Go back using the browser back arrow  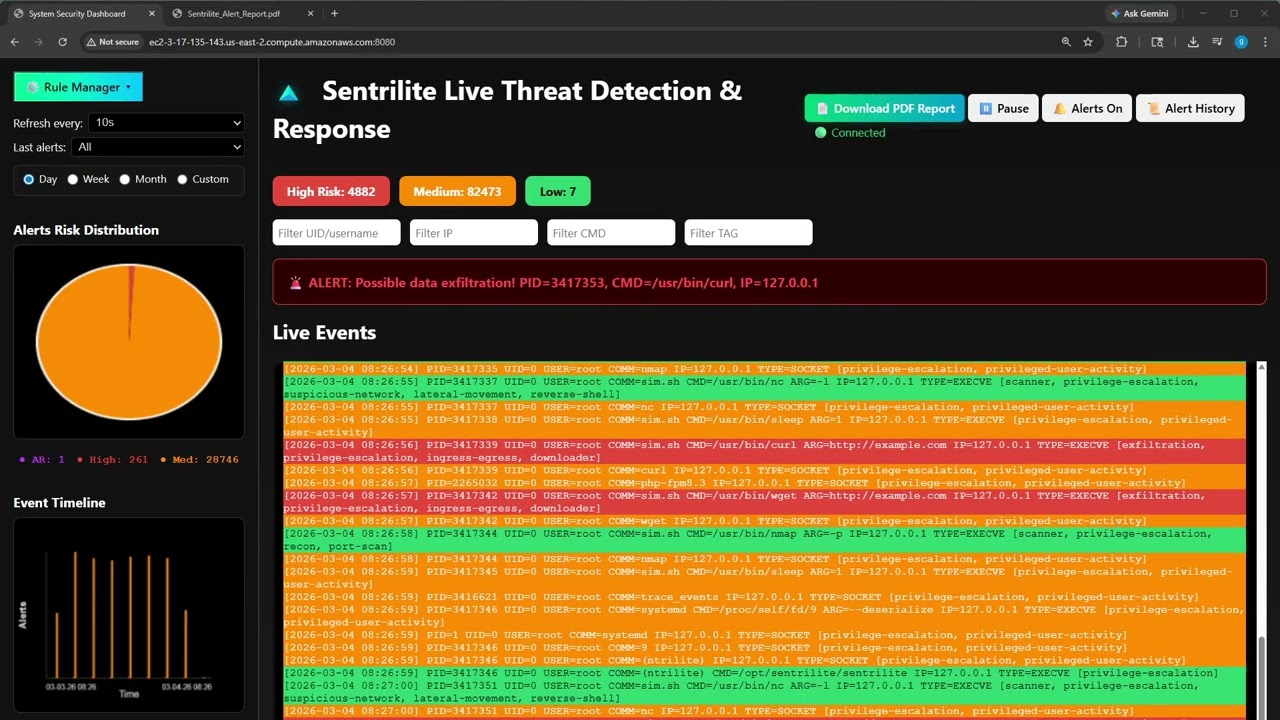click(15, 42)
